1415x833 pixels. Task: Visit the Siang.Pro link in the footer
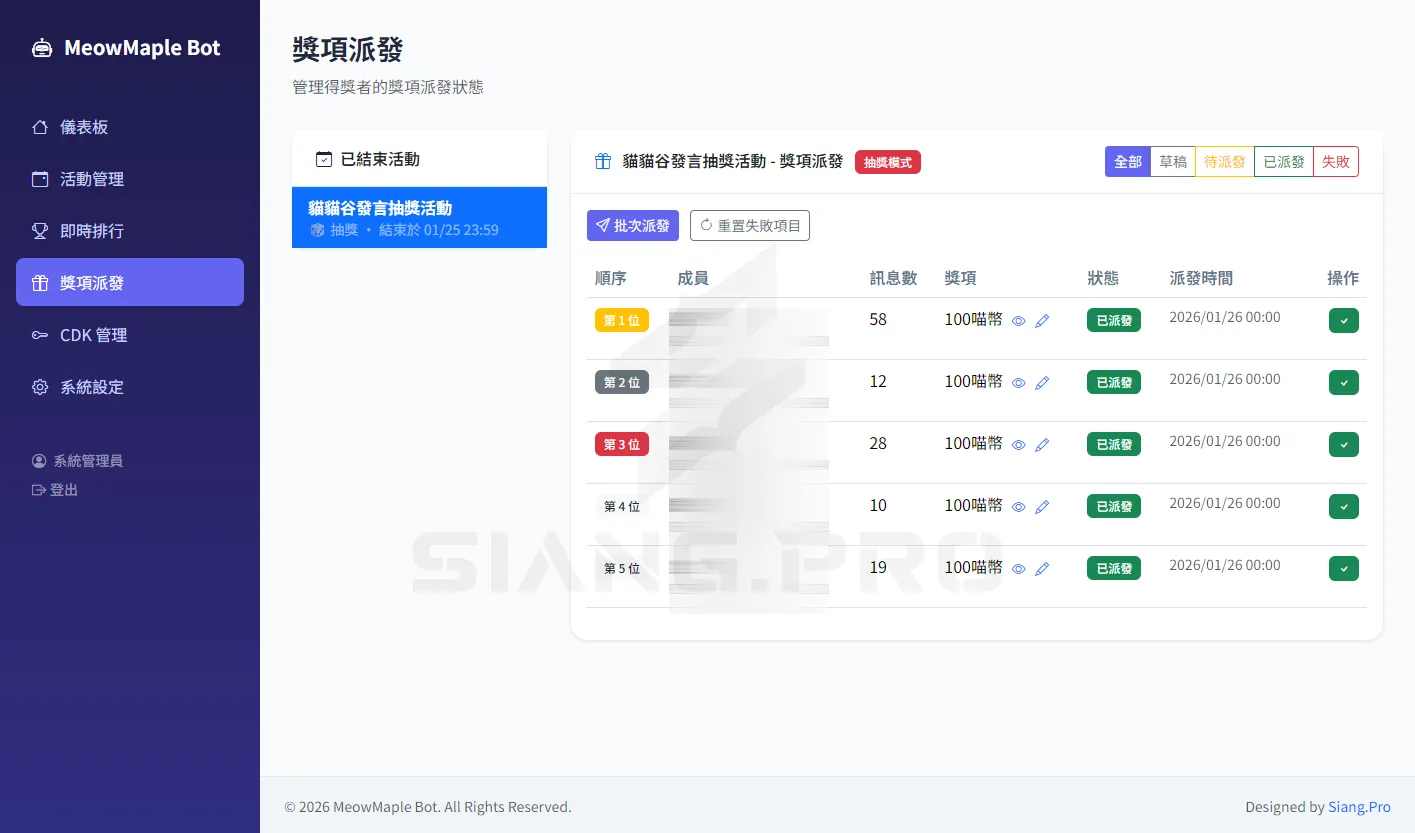click(x=1359, y=807)
